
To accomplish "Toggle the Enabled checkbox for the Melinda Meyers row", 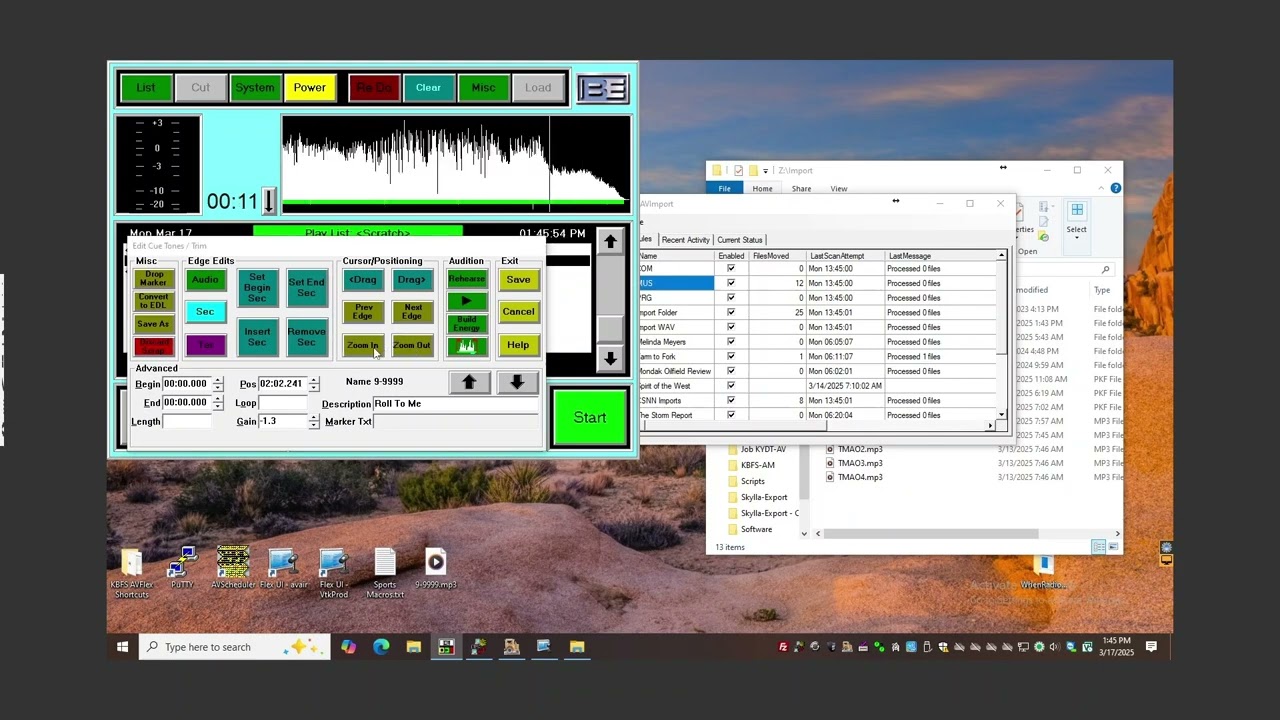I will click(731, 341).
